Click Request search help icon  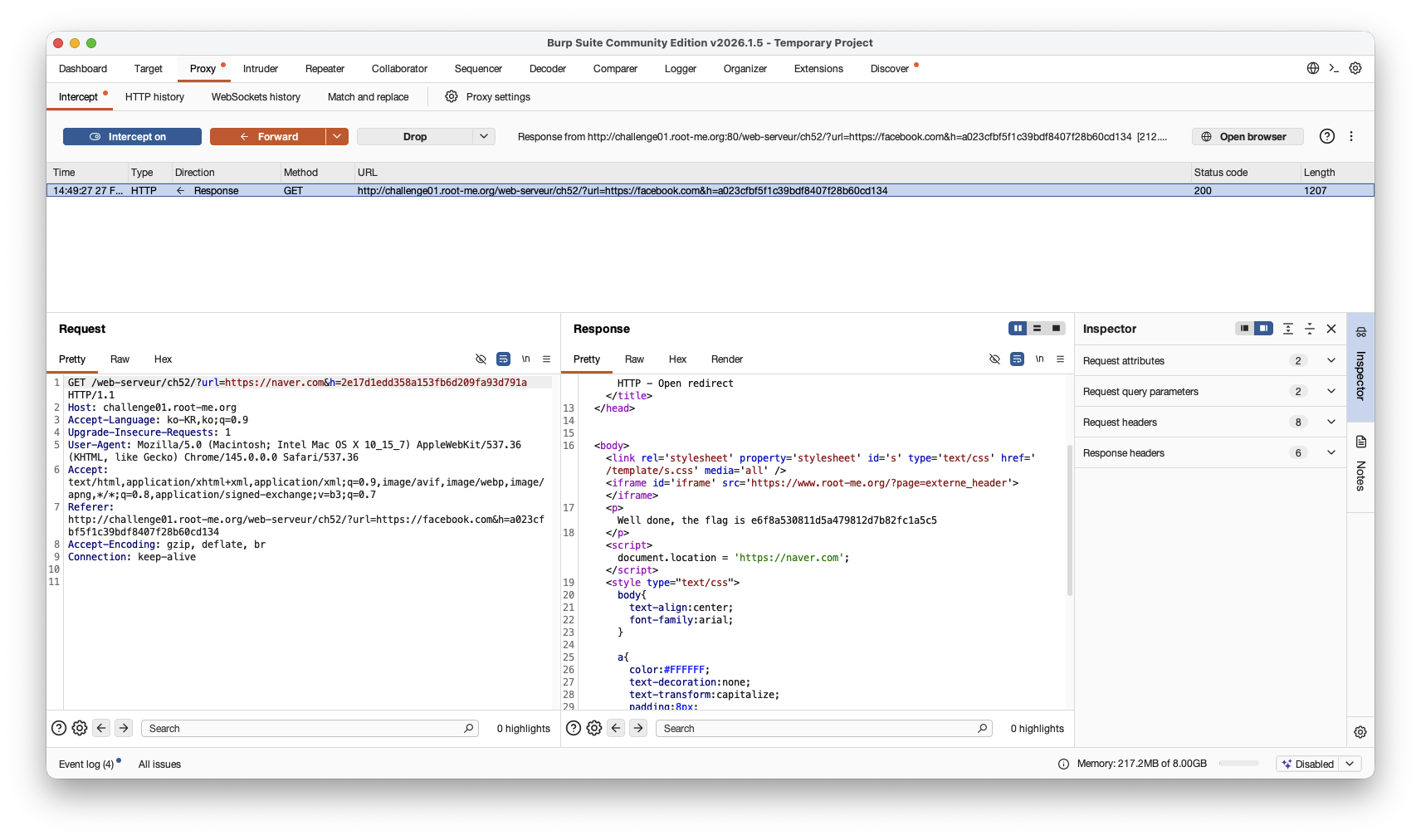(x=59, y=728)
